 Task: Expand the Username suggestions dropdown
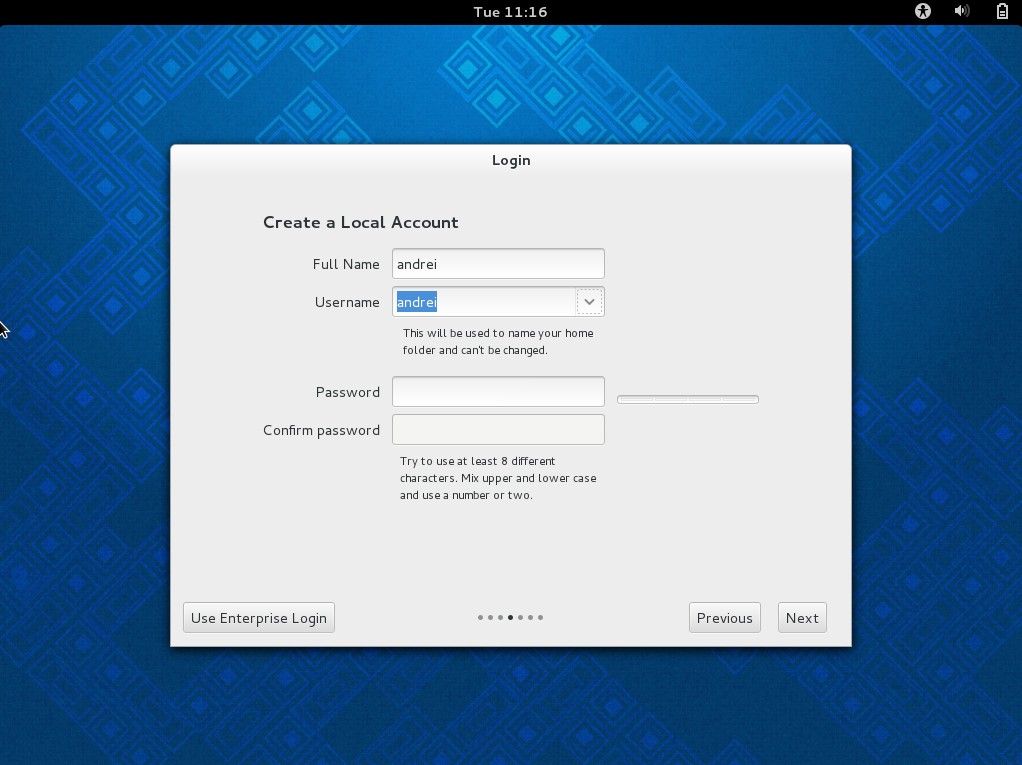pyautogui.click(x=589, y=301)
